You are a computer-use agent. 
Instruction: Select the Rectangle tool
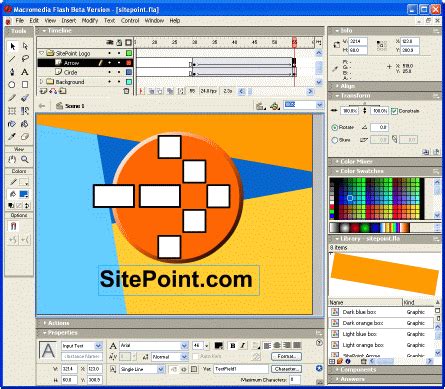(x=25, y=85)
